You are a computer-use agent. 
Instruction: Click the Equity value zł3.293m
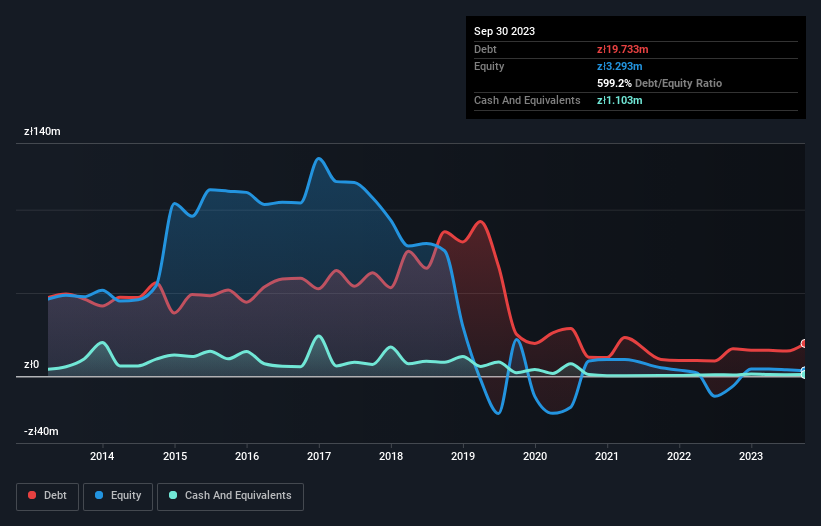click(619, 66)
